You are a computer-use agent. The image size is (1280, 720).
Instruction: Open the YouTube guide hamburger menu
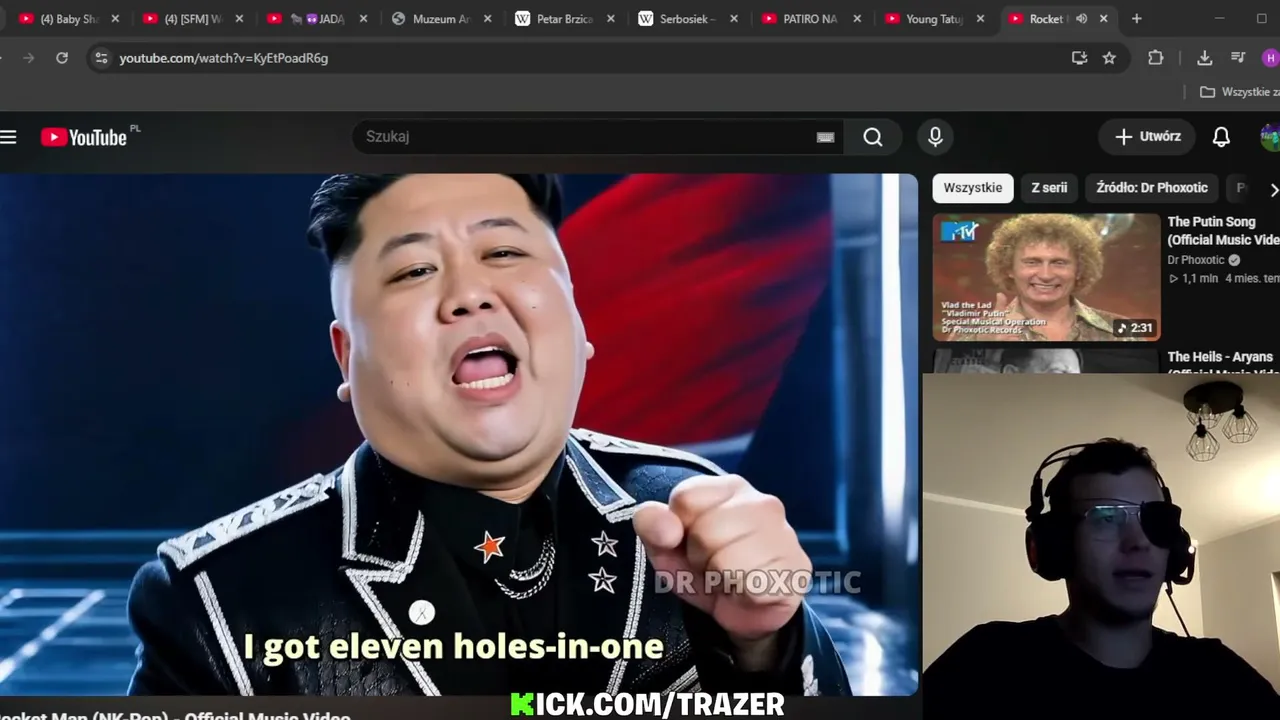pos(8,137)
